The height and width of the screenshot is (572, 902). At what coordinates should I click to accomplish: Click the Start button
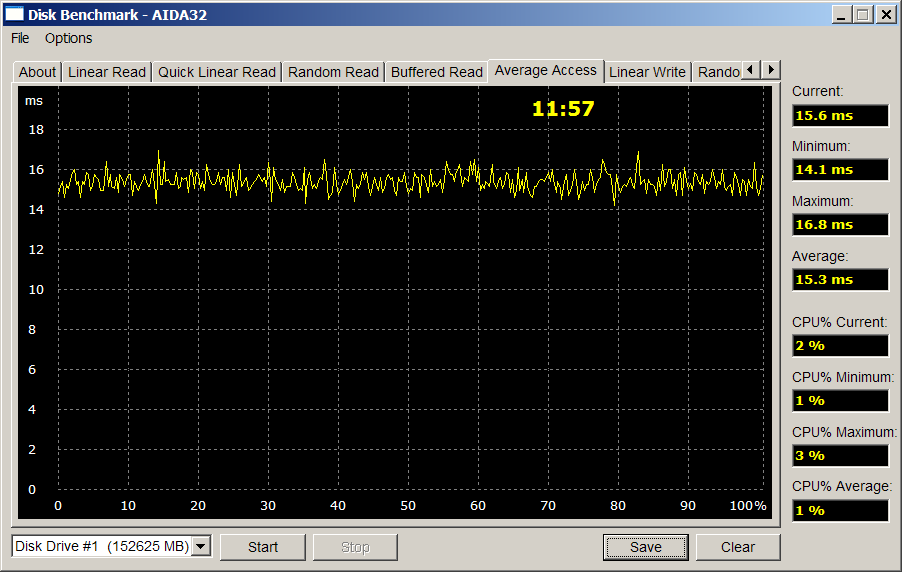point(263,547)
